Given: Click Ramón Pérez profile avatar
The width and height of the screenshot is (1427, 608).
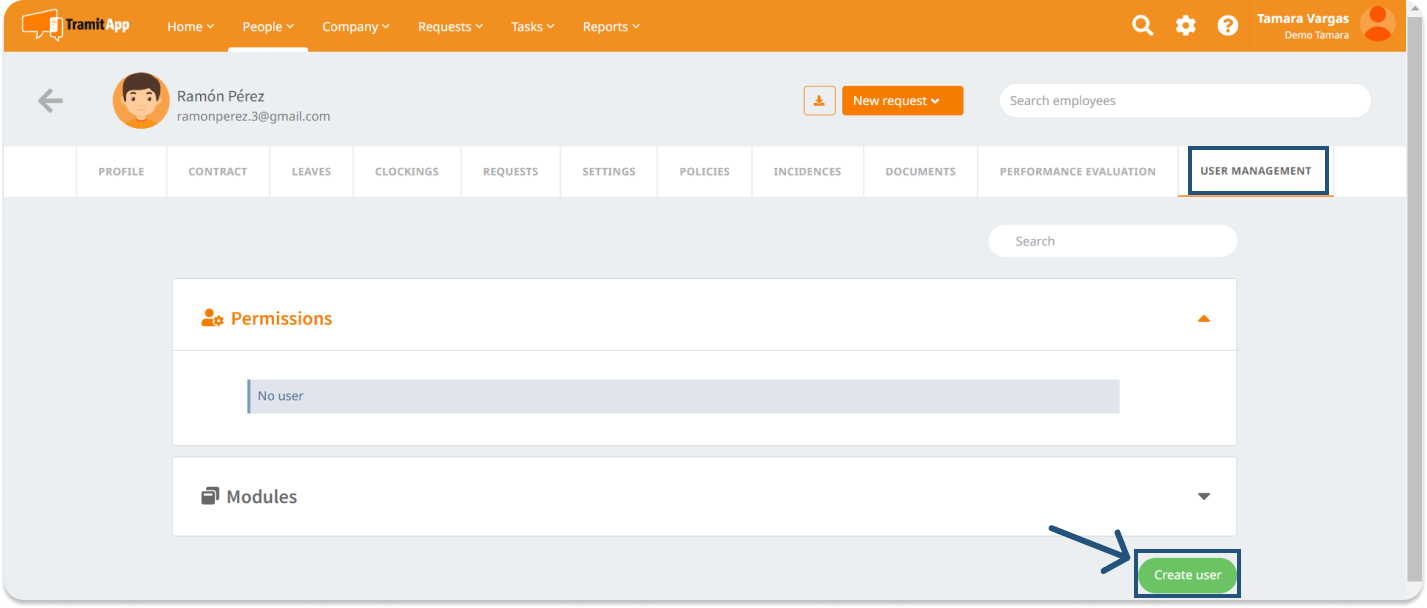Looking at the screenshot, I should pos(141,100).
